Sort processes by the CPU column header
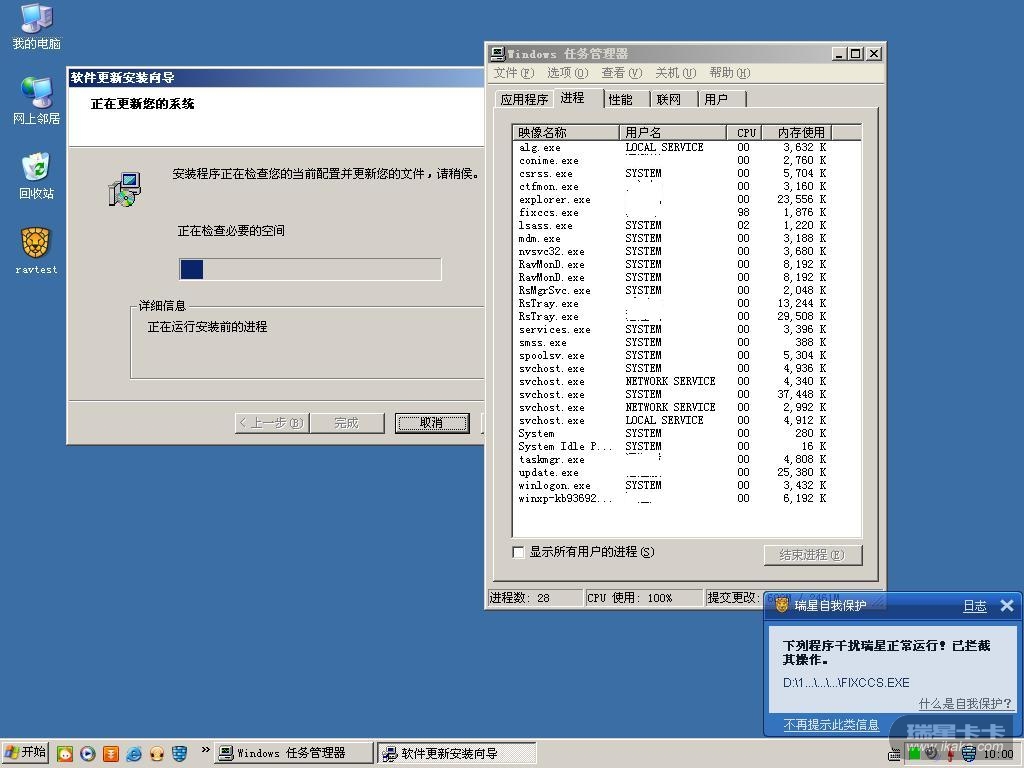 pyautogui.click(x=744, y=133)
